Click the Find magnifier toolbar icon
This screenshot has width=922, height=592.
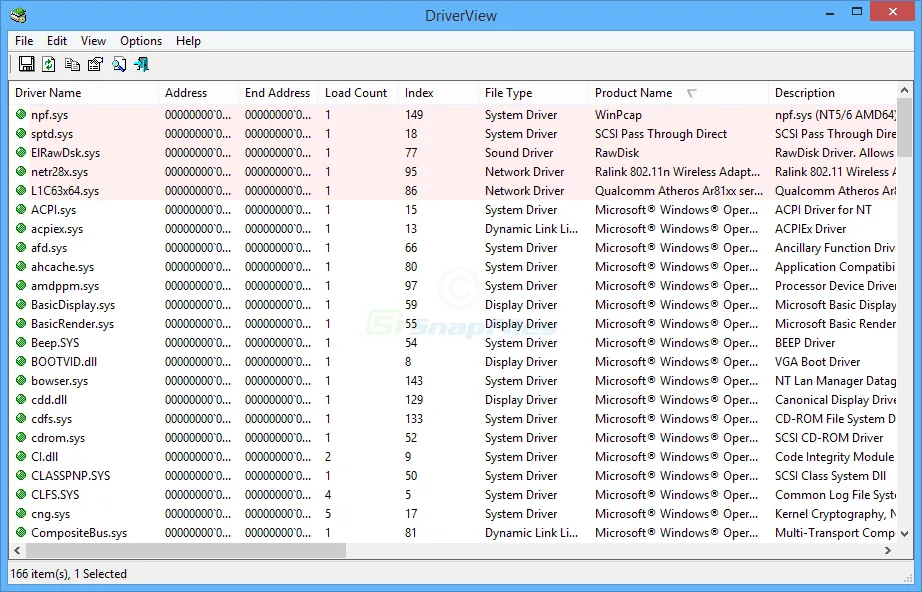(119, 64)
